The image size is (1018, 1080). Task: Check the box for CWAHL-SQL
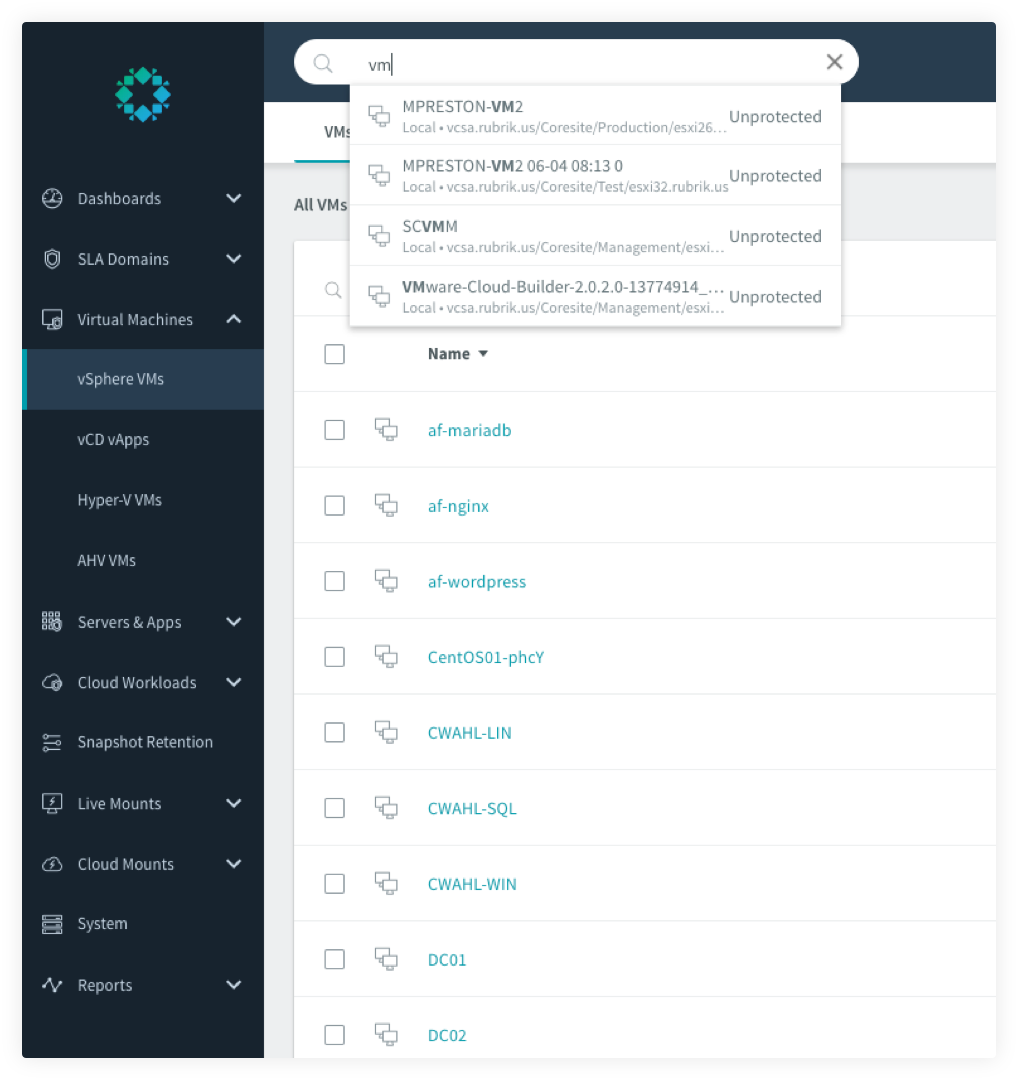tap(335, 808)
